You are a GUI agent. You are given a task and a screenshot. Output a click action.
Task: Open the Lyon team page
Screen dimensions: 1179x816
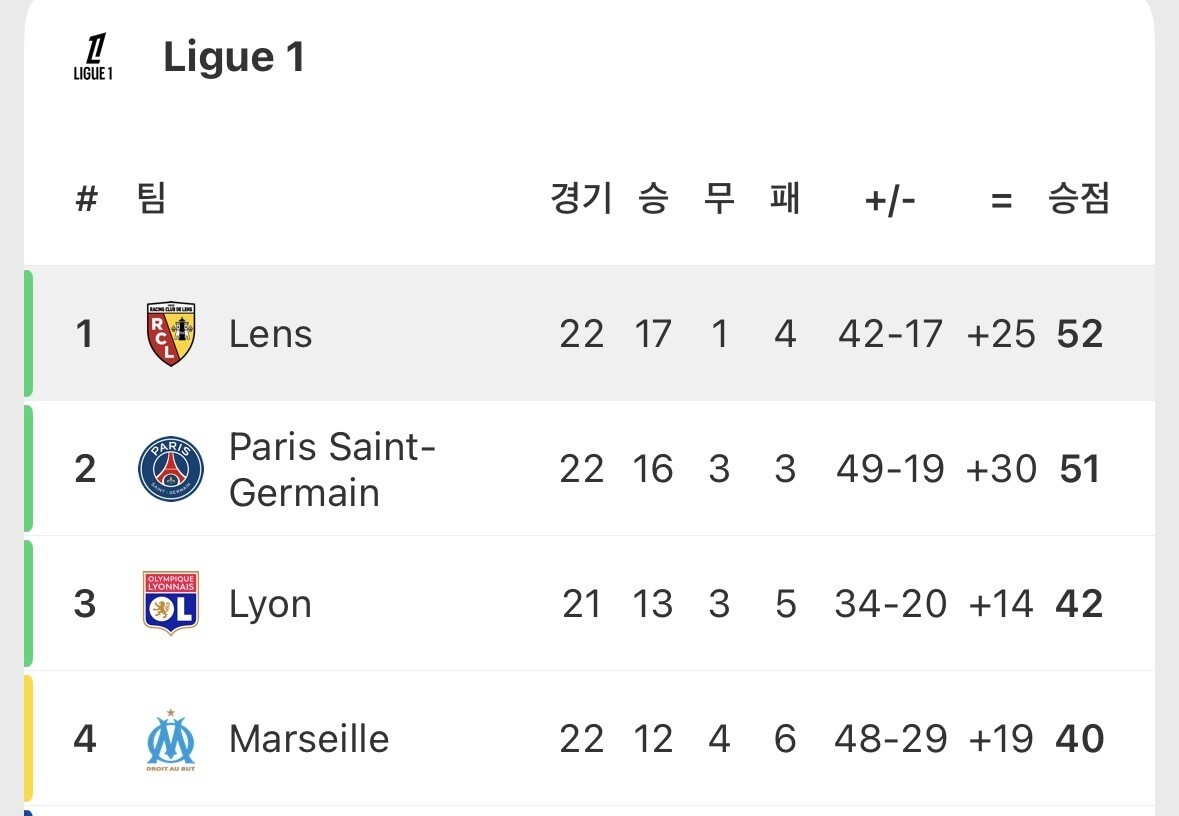point(270,605)
